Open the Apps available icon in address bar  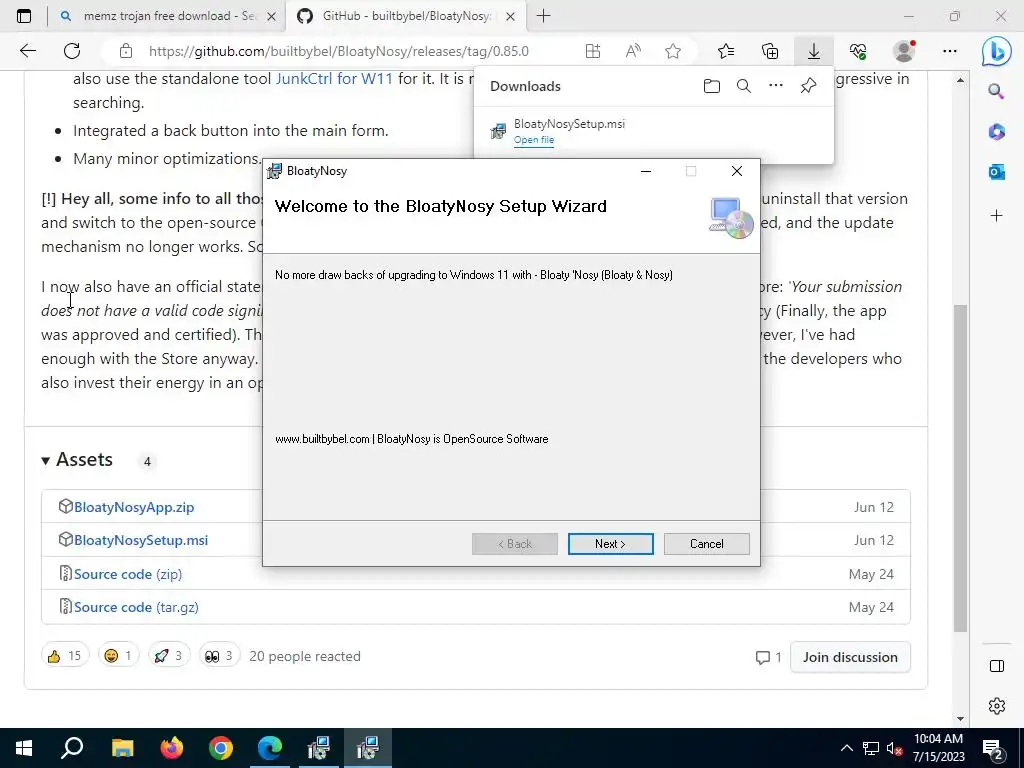(593, 51)
